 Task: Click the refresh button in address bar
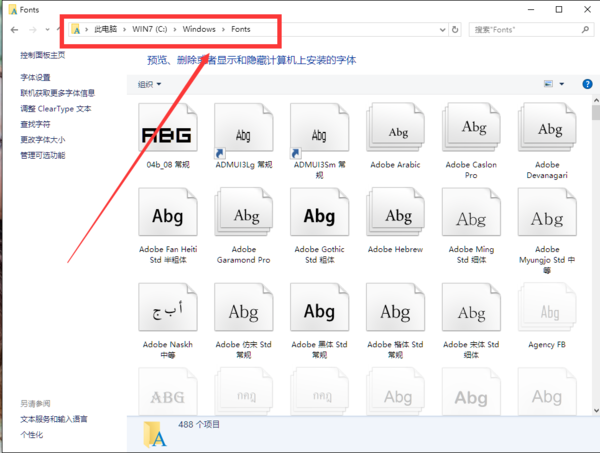click(x=455, y=29)
